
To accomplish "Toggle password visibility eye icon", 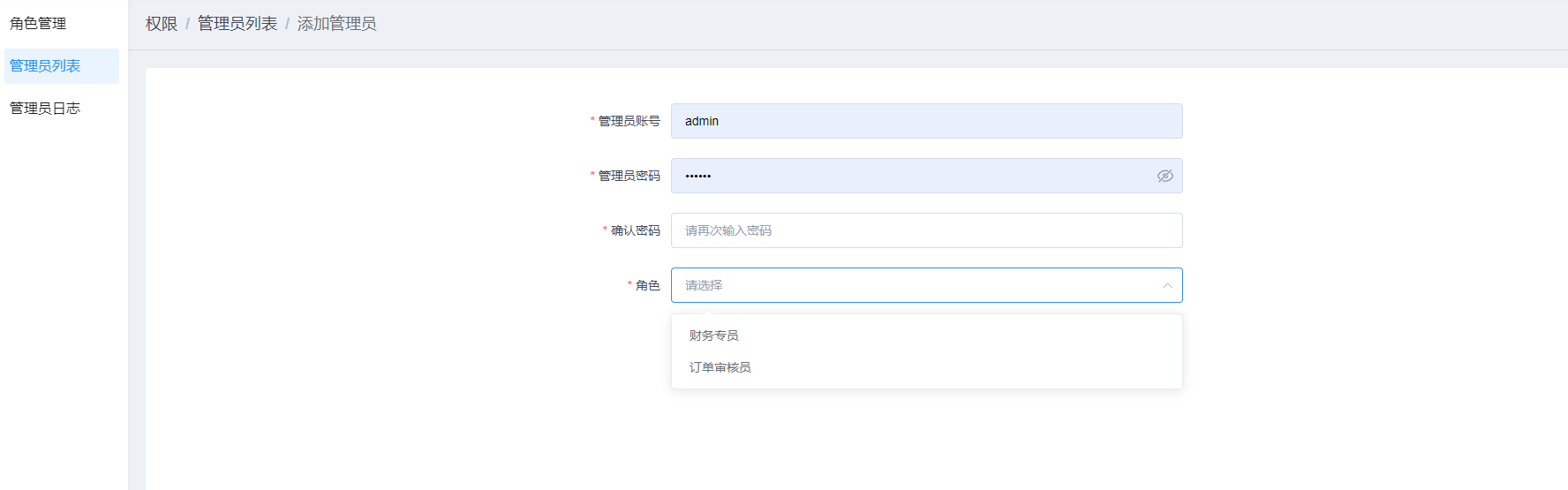I will (x=1165, y=176).
